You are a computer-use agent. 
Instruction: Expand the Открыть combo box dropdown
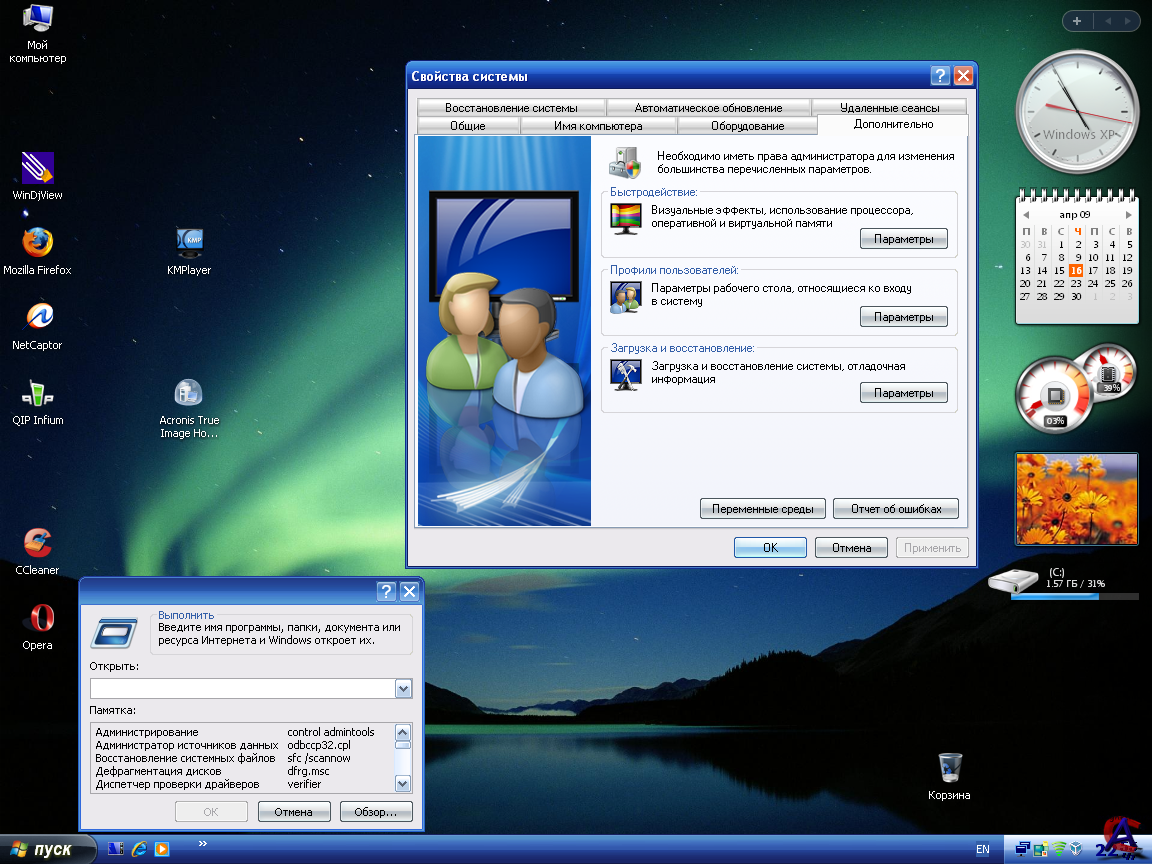tap(403, 688)
